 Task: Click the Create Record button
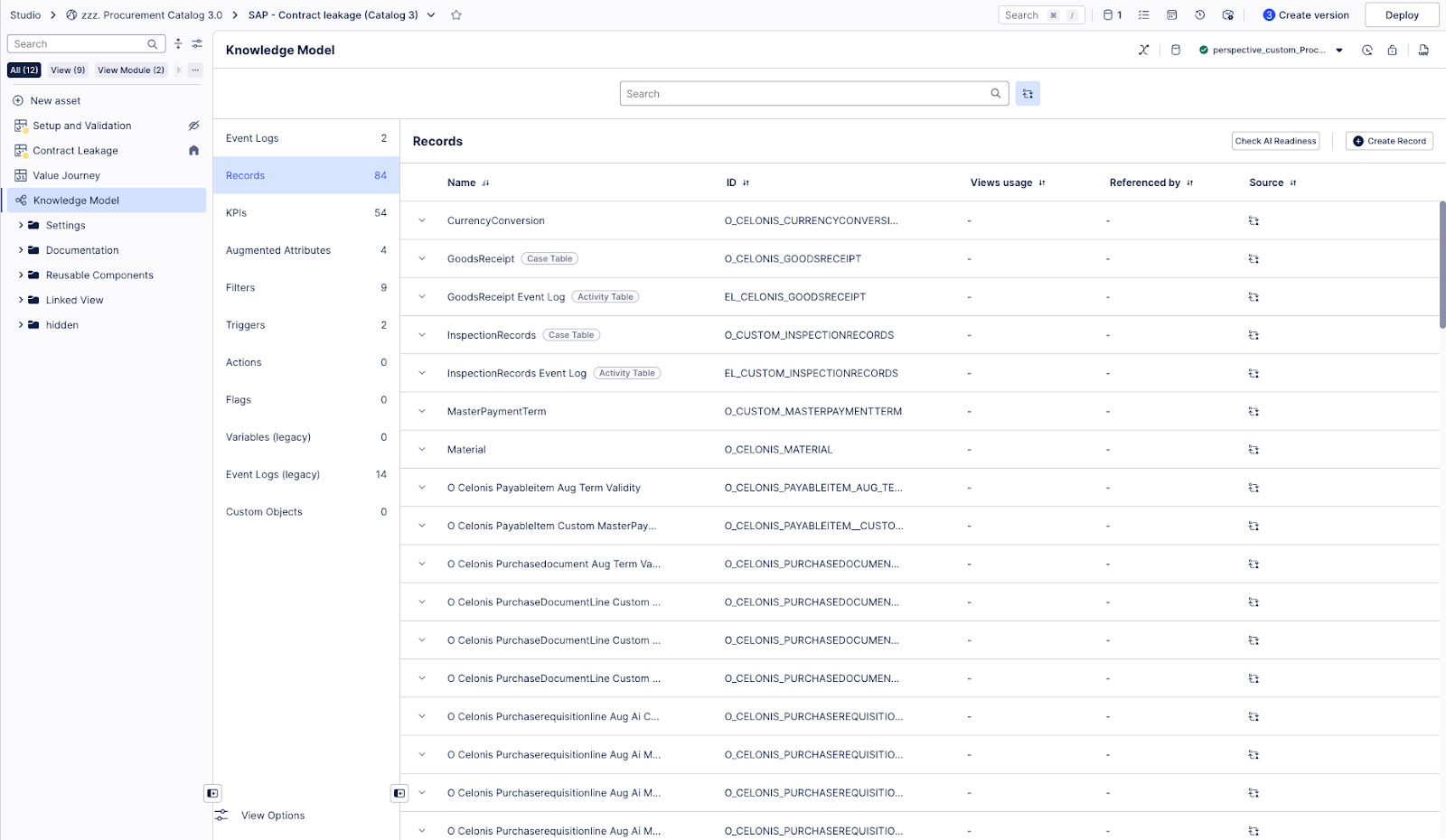click(x=1389, y=141)
